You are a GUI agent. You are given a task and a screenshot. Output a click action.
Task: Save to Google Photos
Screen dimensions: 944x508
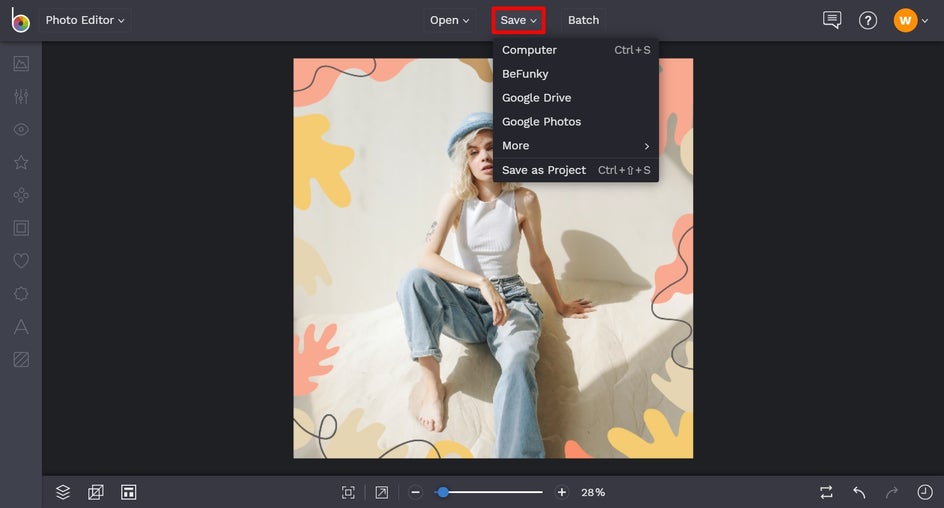click(576, 122)
